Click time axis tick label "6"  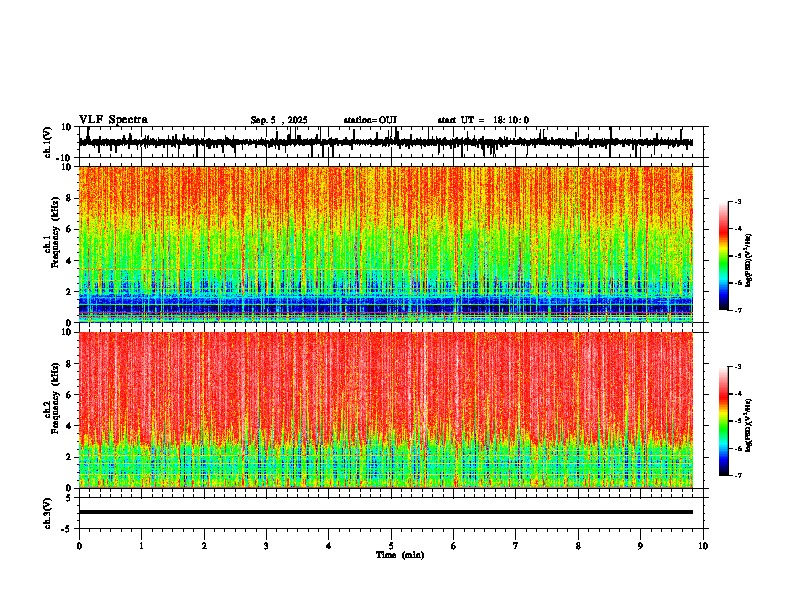[x=454, y=546]
